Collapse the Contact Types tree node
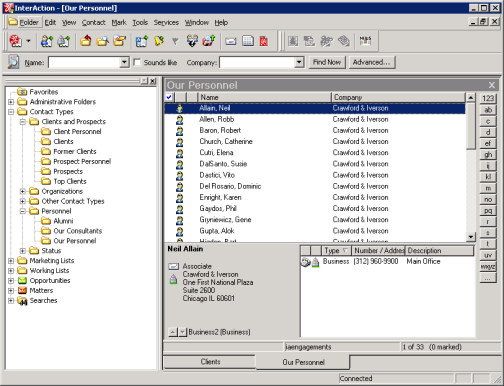Screen dimensions: 504x386 pos(11,112)
